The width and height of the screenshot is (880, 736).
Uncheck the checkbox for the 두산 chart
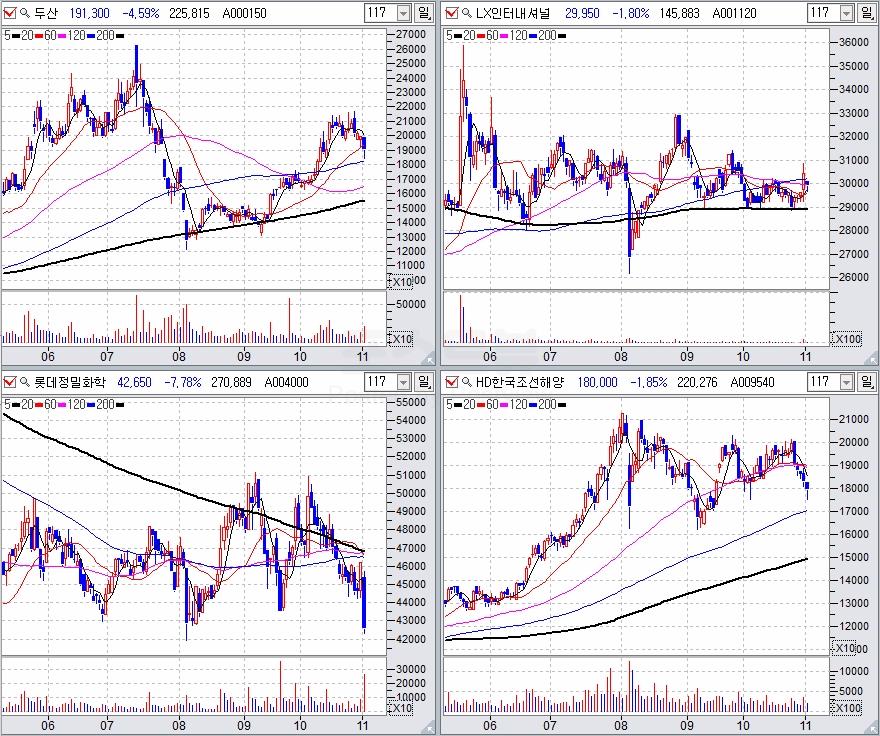pos(10,13)
